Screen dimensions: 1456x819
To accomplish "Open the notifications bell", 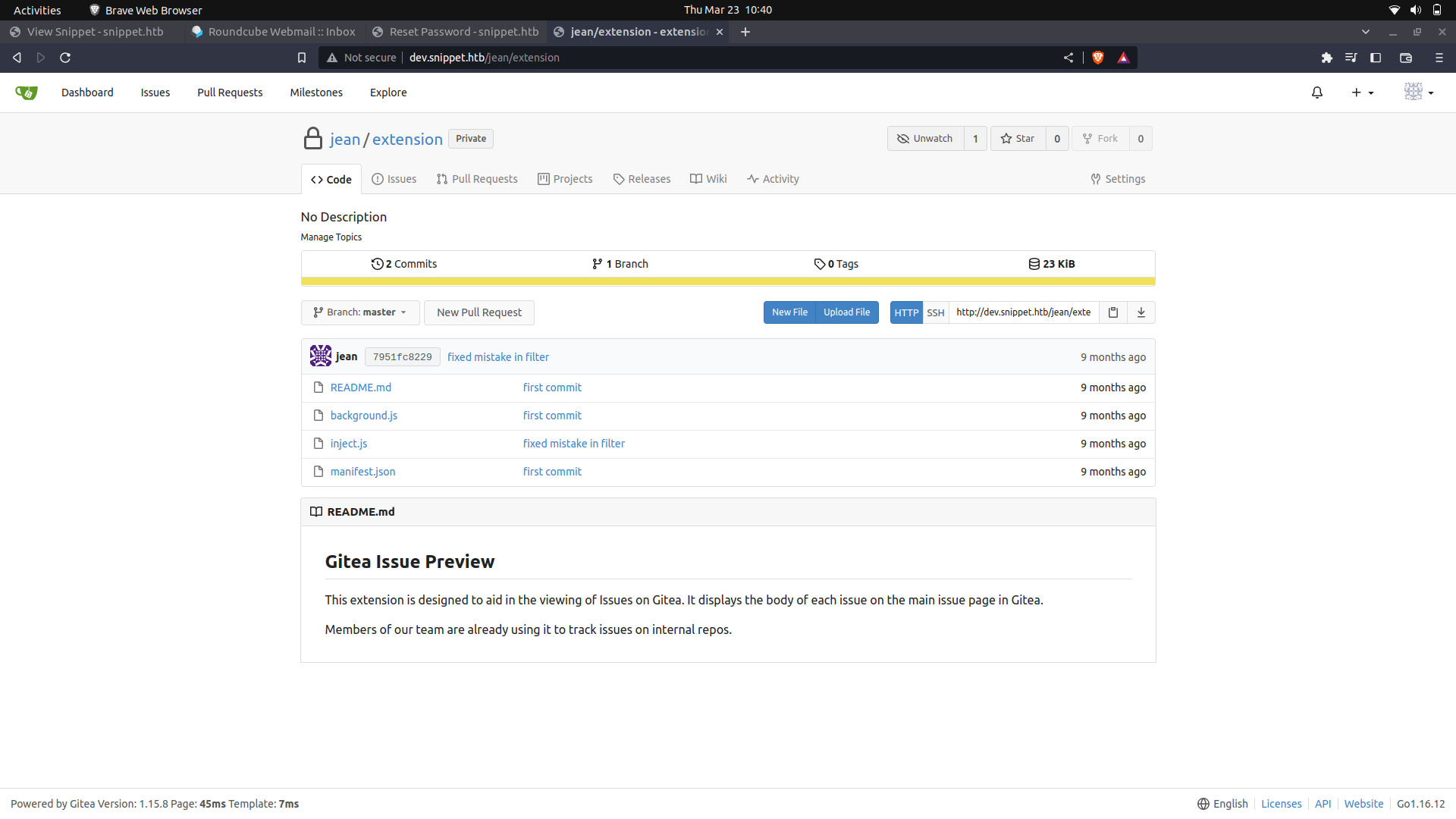I will 1317,92.
